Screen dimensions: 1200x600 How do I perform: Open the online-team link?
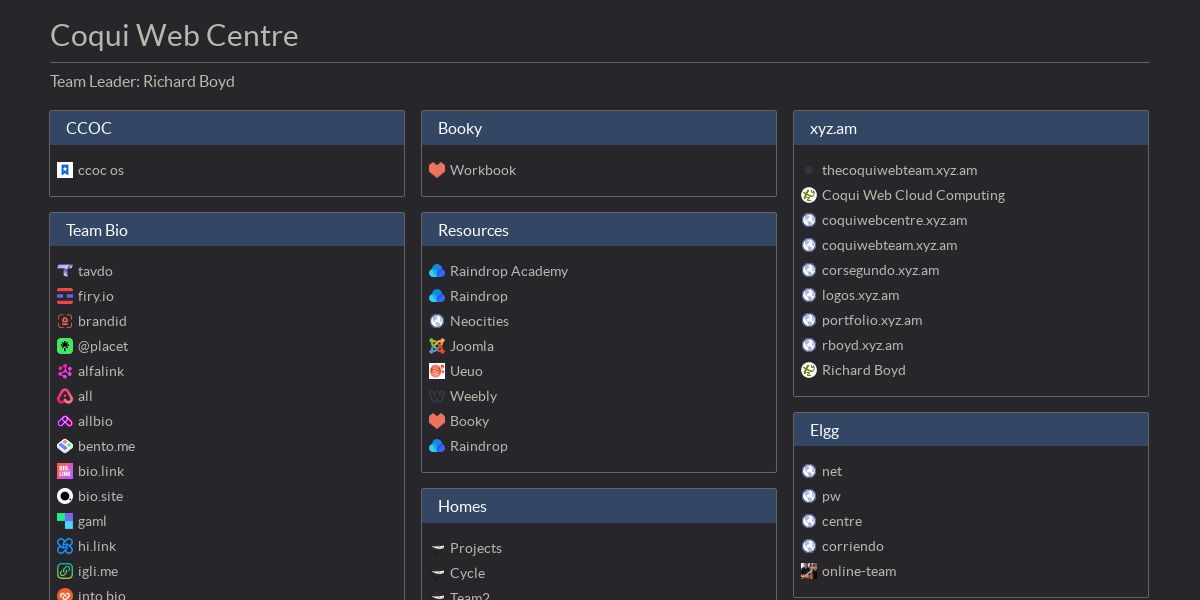859,571
